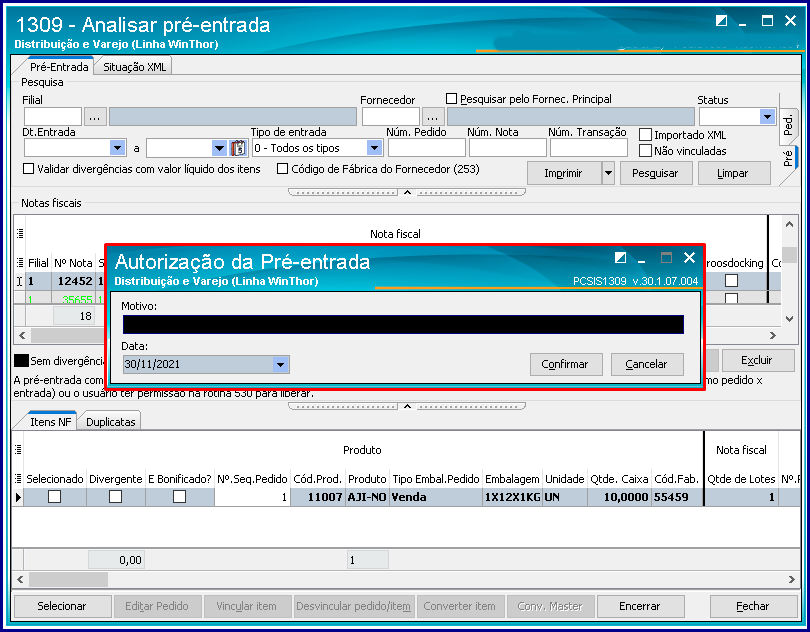Open Data dropdown in authorization dialog
This screenshot has height=632, width=810.
coord(281,364)
